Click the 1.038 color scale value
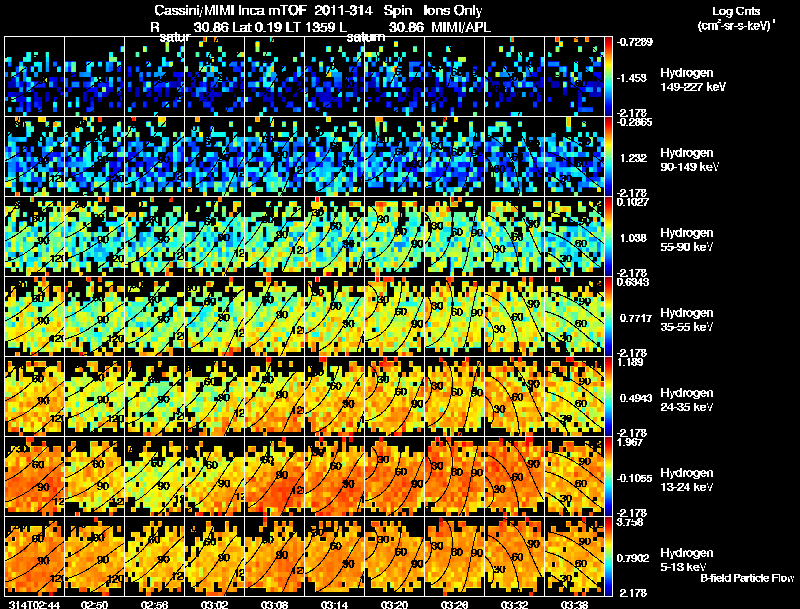The height and width of the screenshot is (609, 800). [x=633, y=238]
